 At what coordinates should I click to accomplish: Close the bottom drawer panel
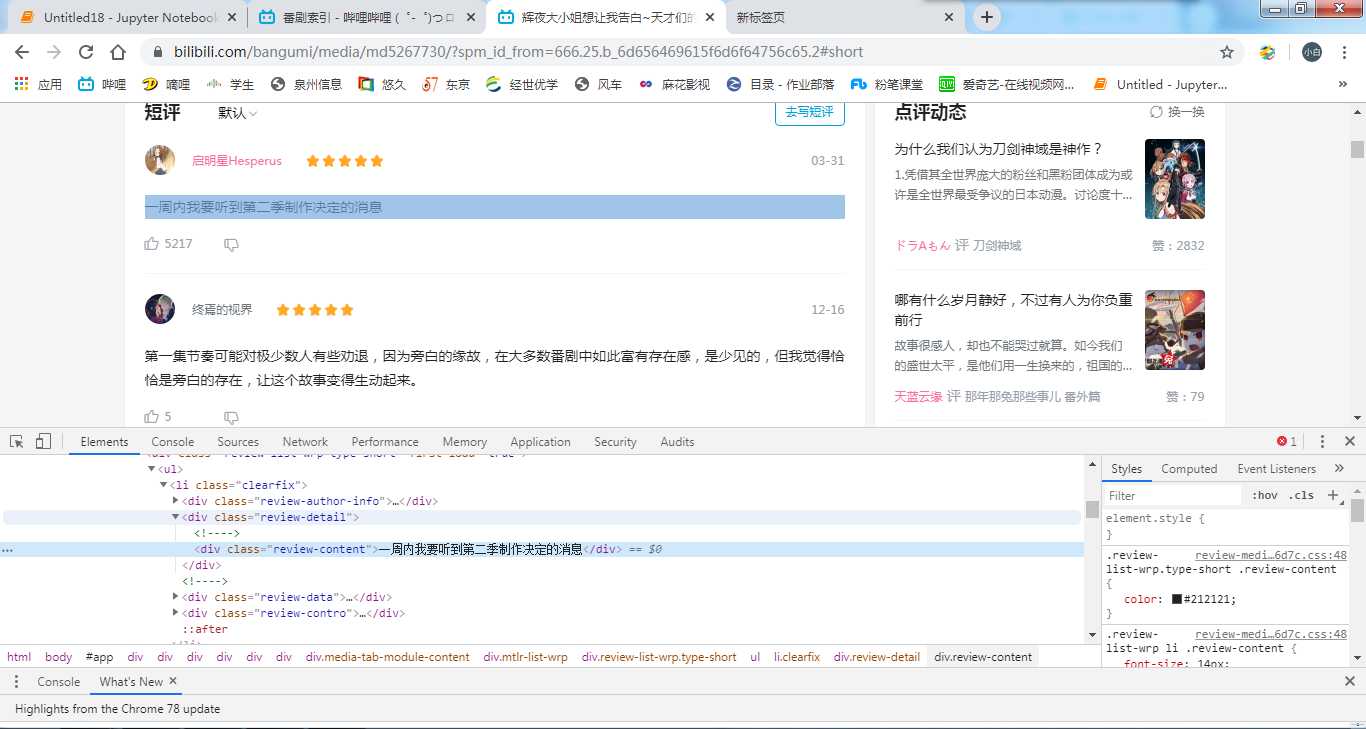click(1349, 681)
